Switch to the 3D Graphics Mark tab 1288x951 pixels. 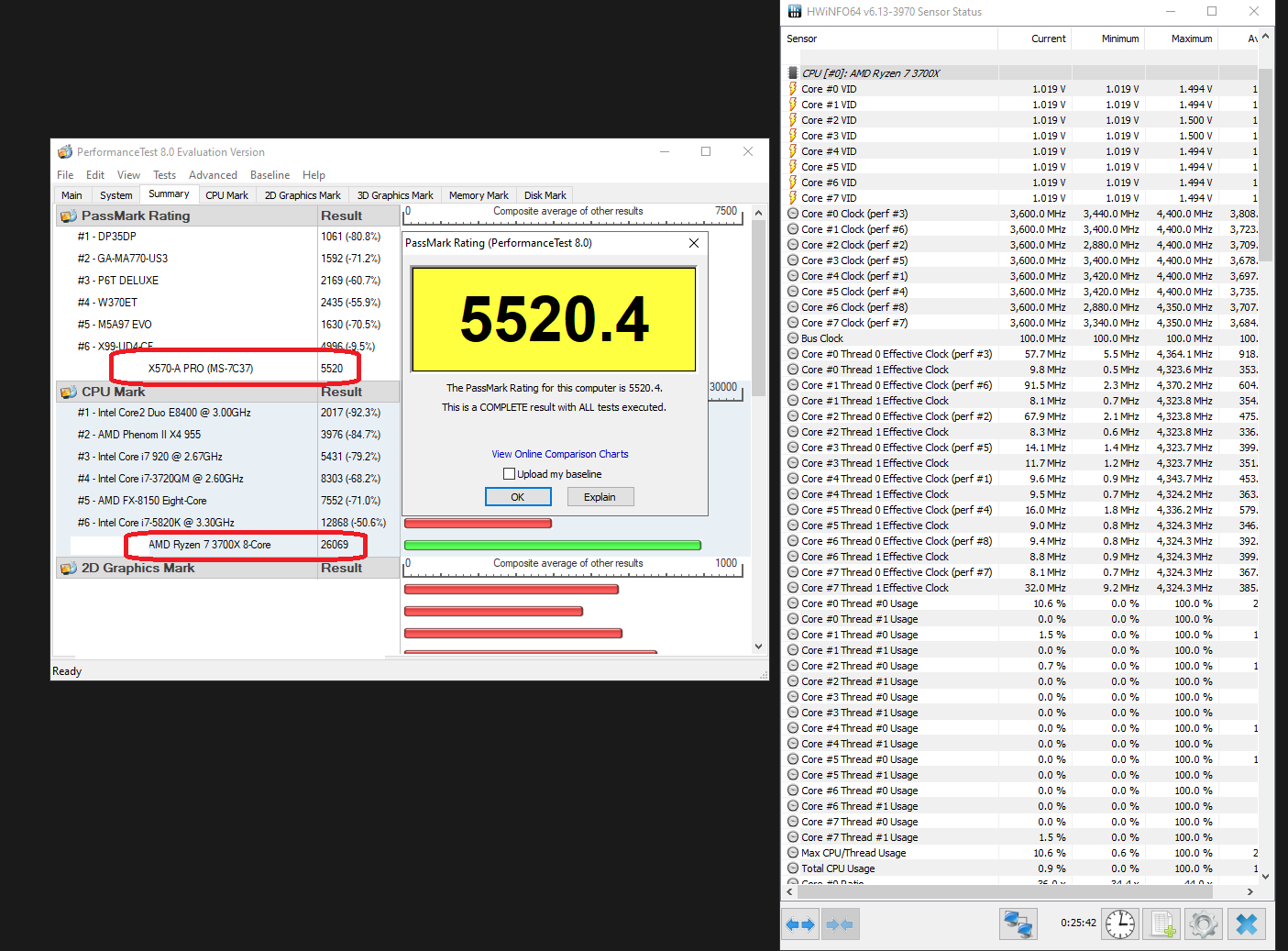(x=395, y=195)
